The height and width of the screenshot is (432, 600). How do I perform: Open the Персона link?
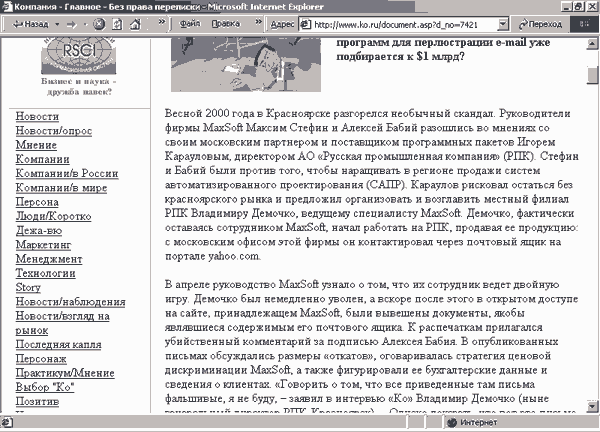point(37,202)
